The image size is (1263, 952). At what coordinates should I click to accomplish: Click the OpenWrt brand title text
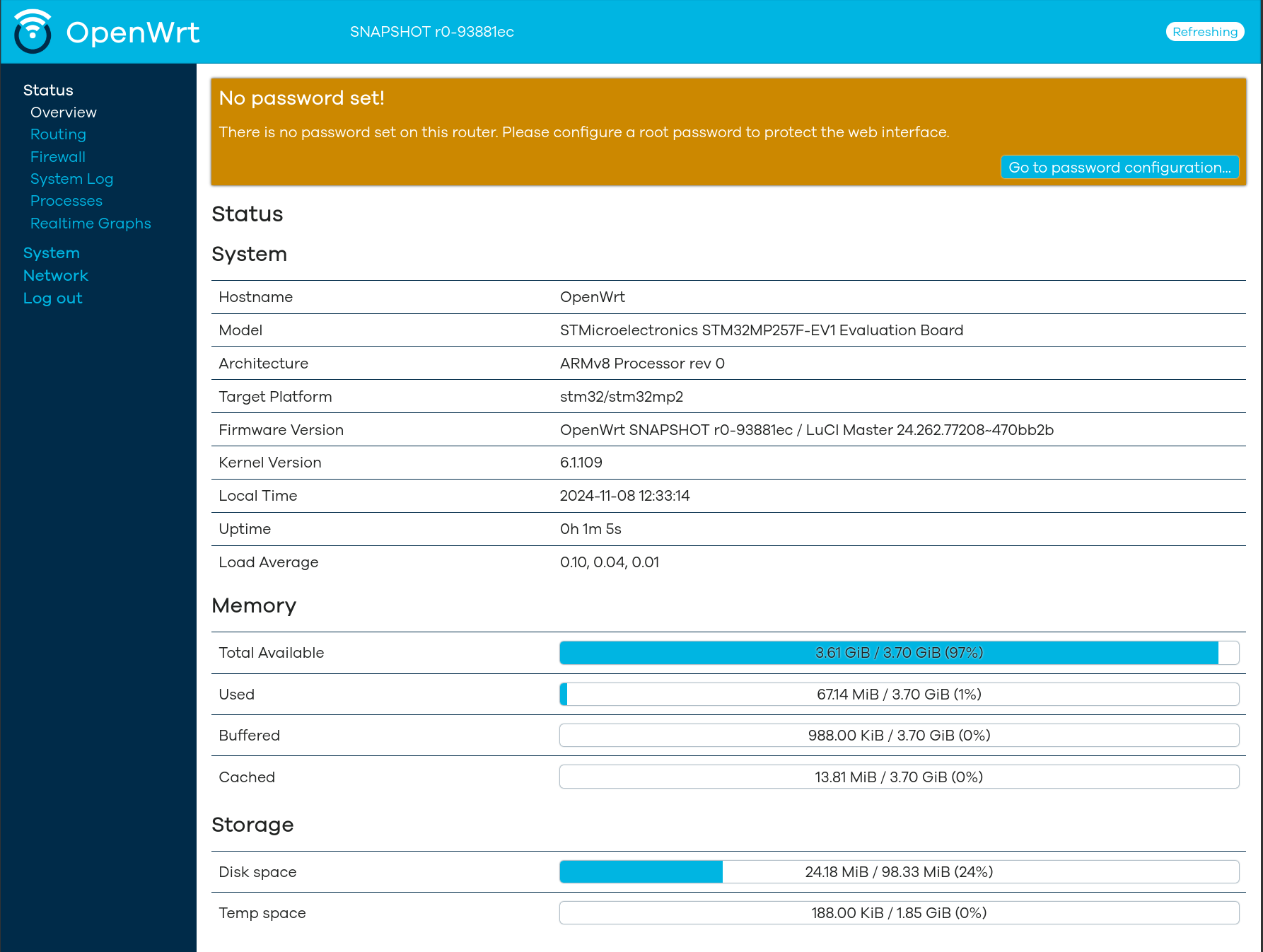pos(133,33)
